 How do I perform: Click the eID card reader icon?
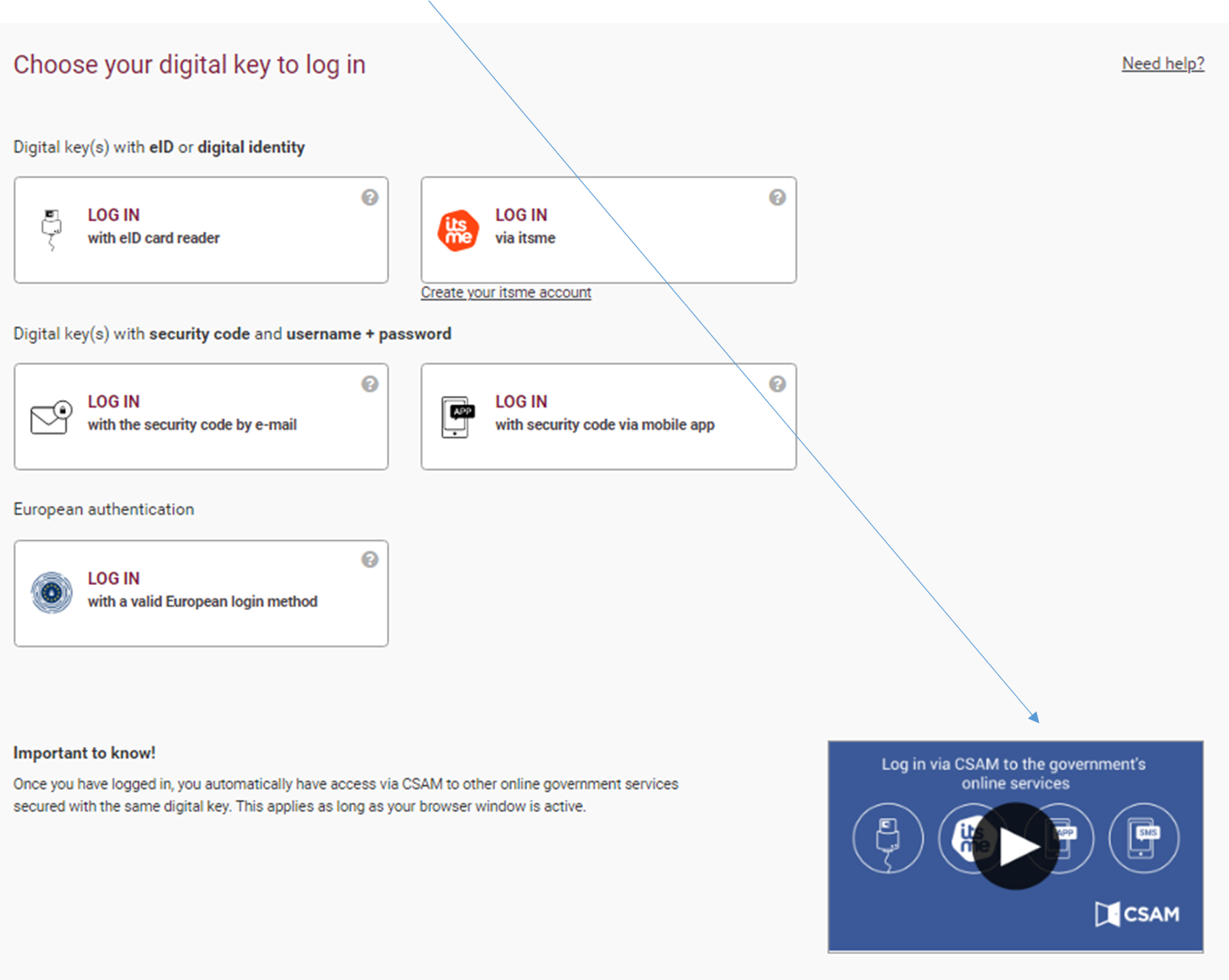coord(52,229)
